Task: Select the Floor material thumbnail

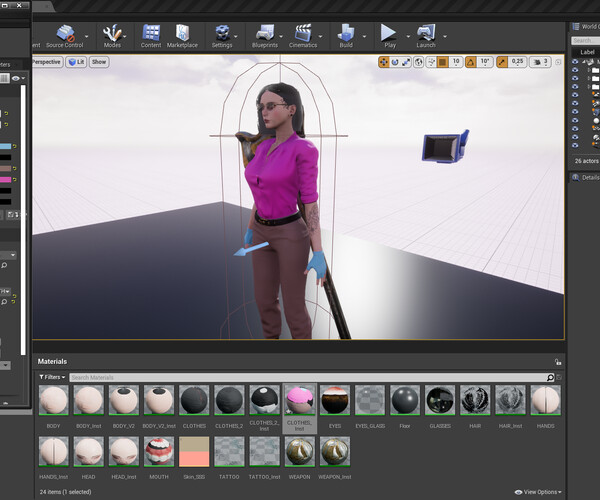Action: coord(405,400)
